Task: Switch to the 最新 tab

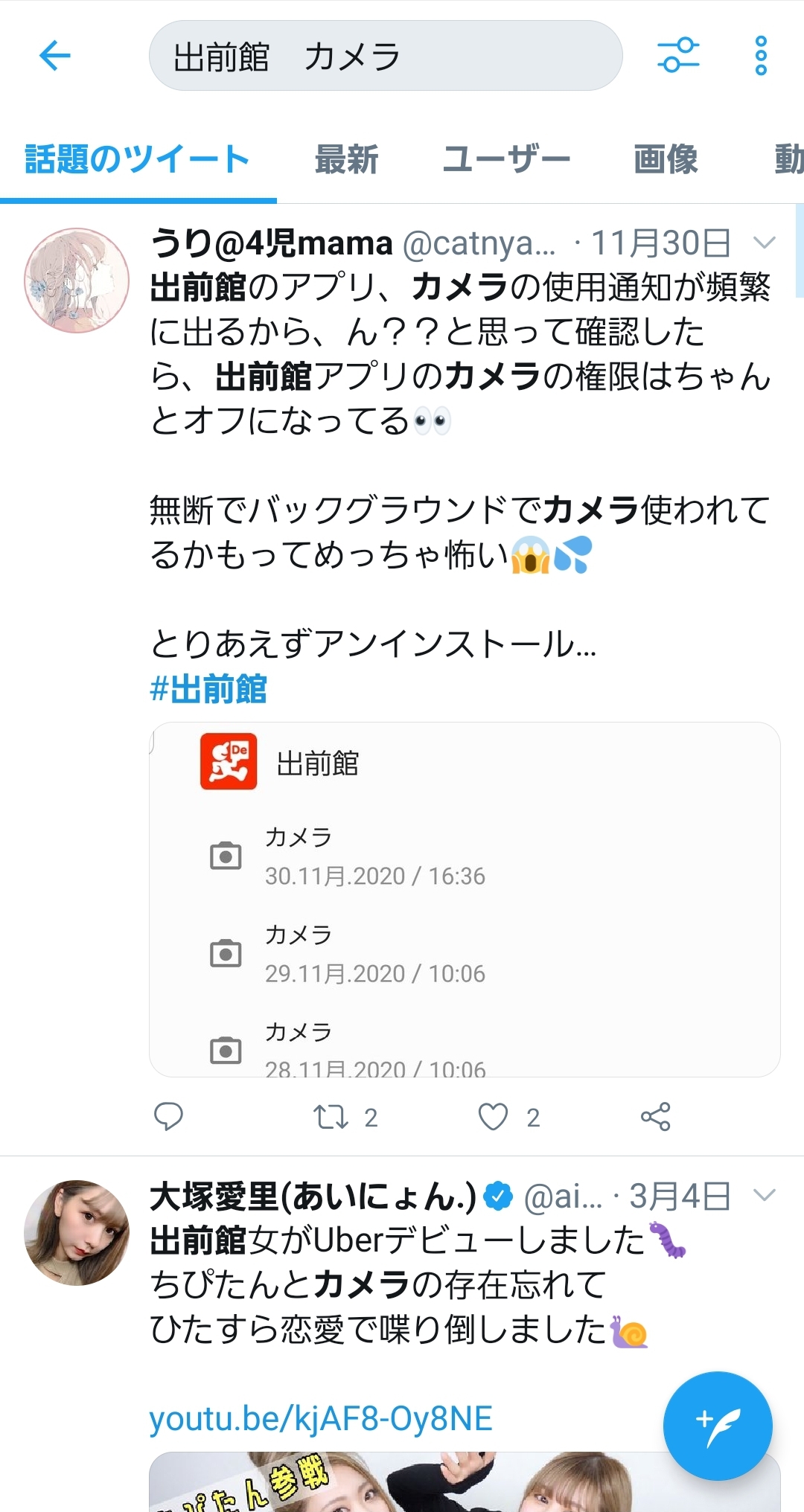Action: point(346,159)
